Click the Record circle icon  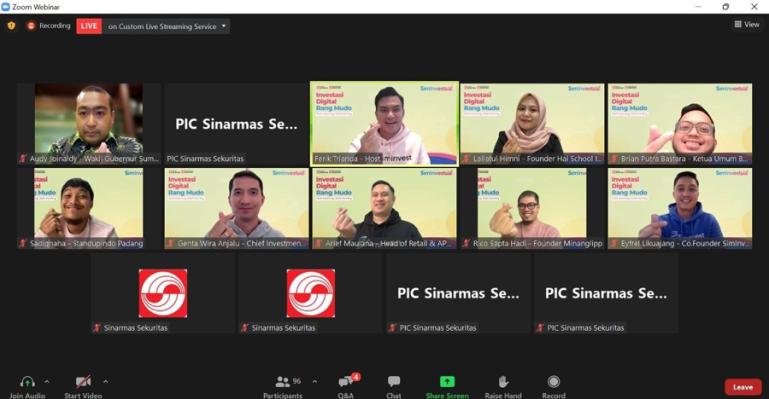tap(554, 381)
